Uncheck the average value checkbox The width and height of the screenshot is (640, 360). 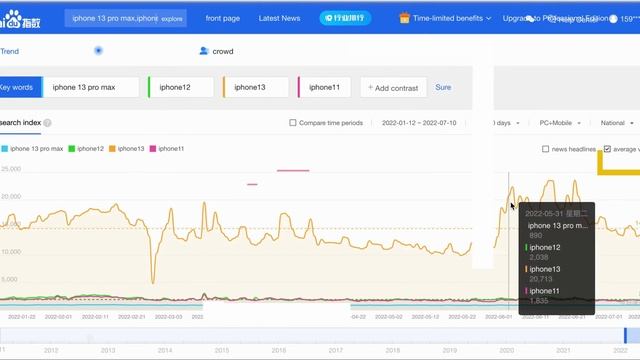point(607,149)
